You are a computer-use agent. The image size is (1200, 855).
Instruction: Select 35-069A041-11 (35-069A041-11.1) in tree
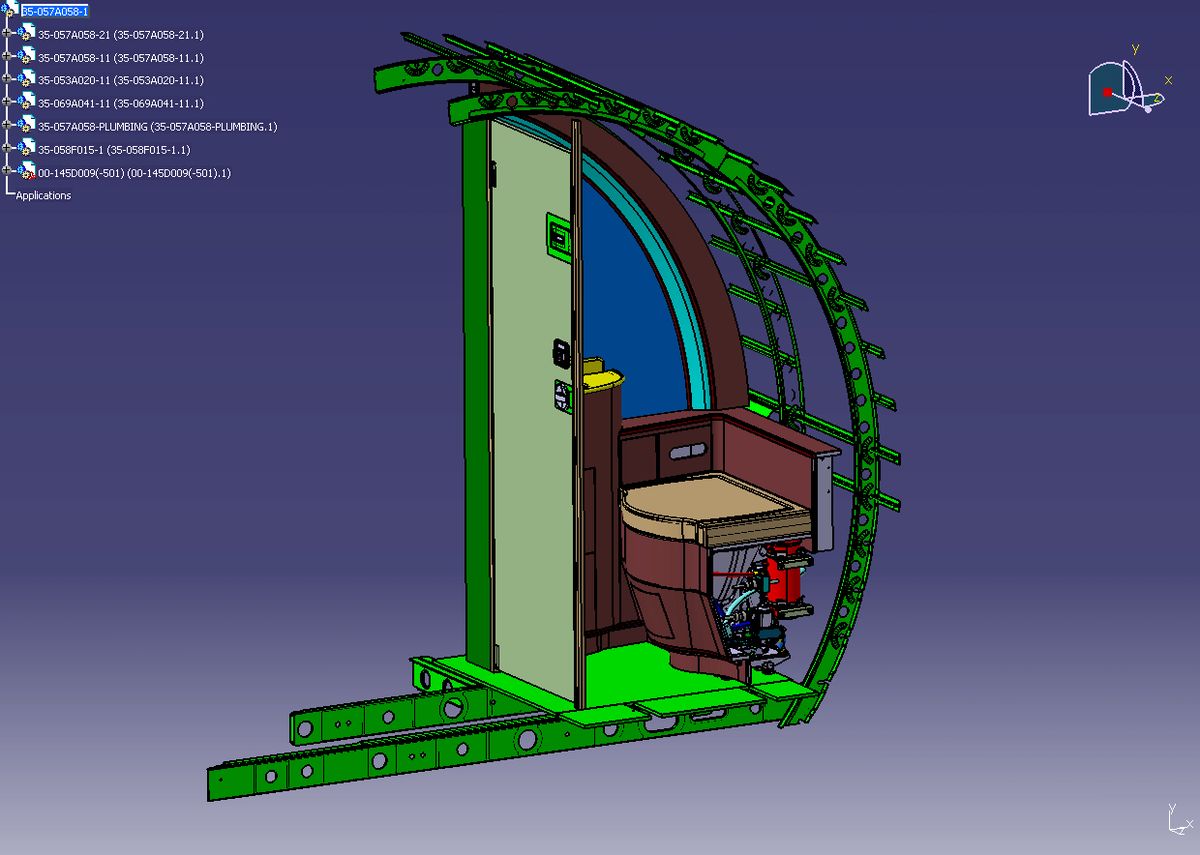pos(121,103)
